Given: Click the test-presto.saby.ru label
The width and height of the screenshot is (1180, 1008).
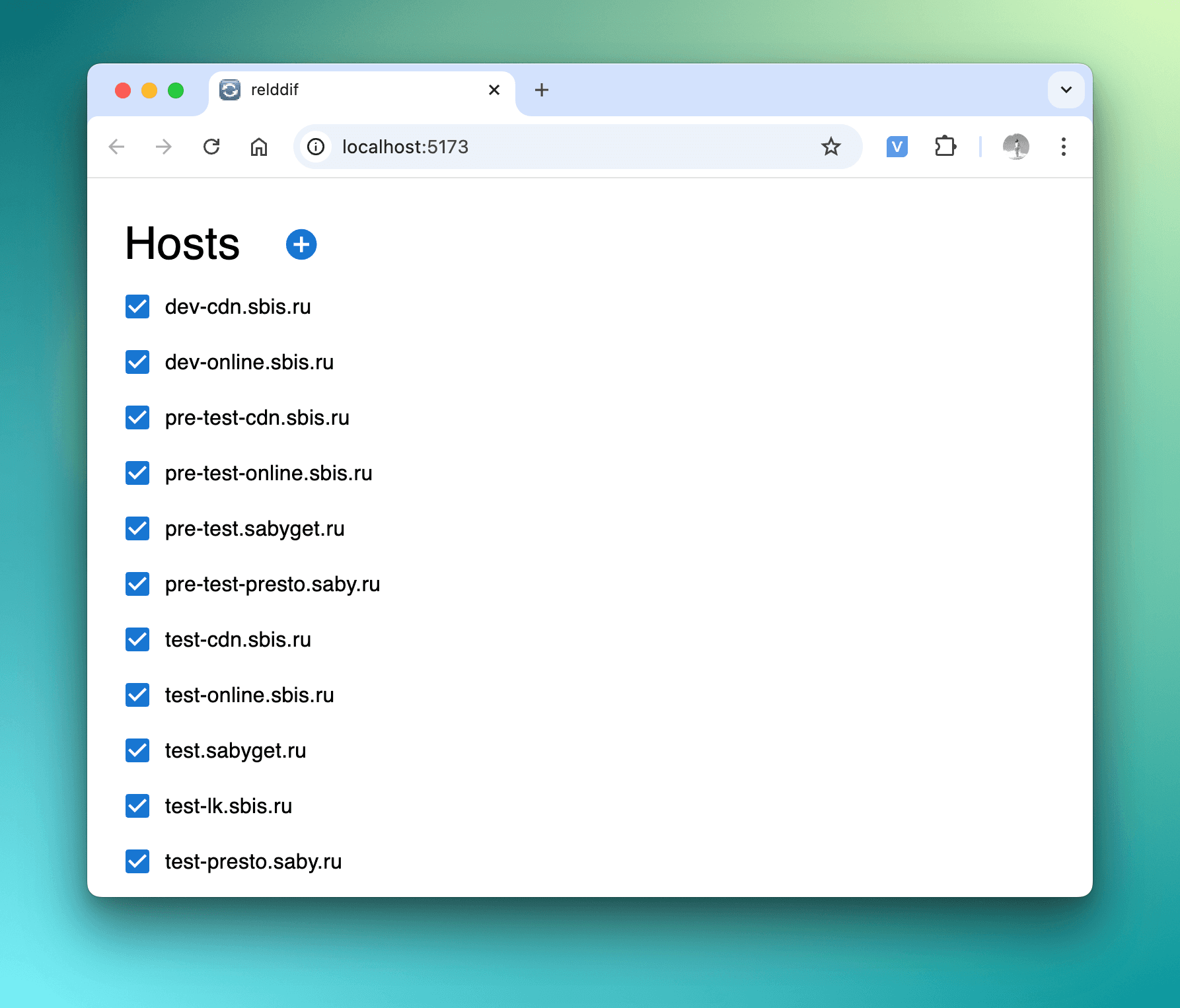Looking at the screenshot, I should [254, 862].
